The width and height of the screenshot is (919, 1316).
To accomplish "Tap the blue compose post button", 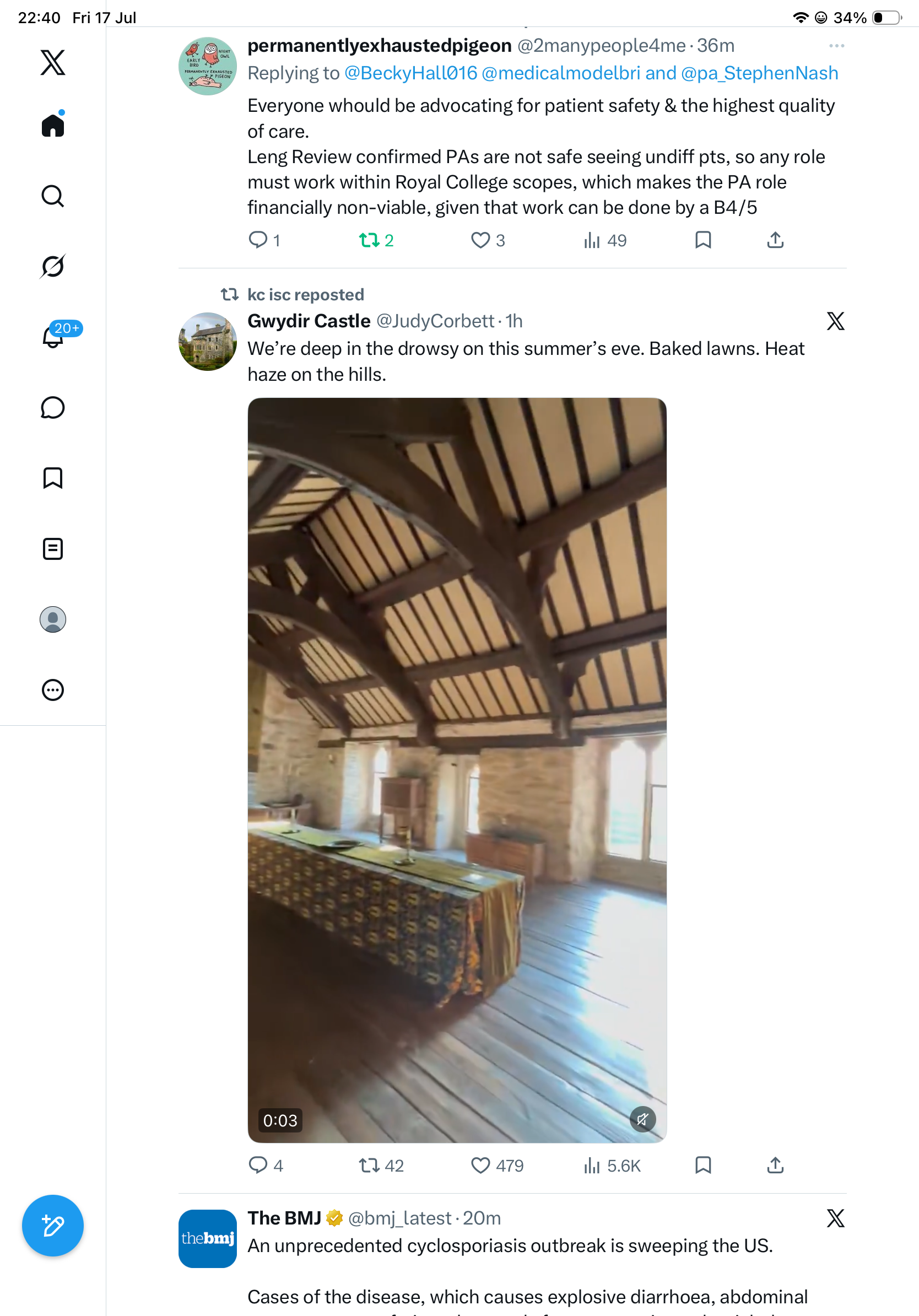I will click(53, 1226).
